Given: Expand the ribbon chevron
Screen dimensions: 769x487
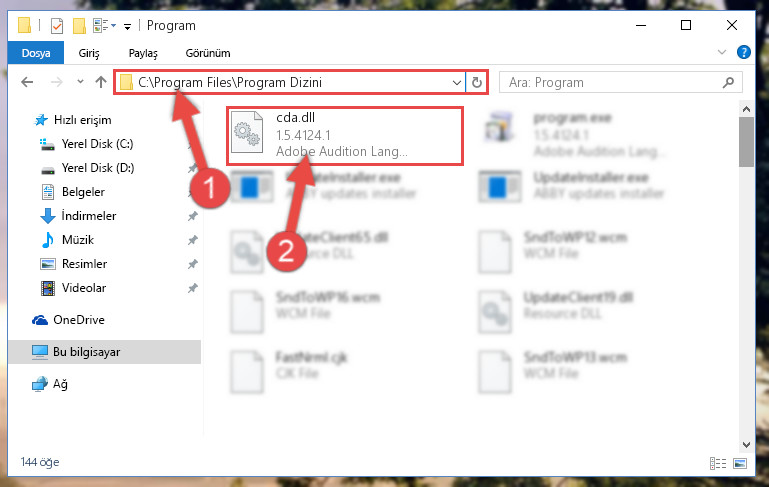Looking at the screenshot, I should coord(721,52).
